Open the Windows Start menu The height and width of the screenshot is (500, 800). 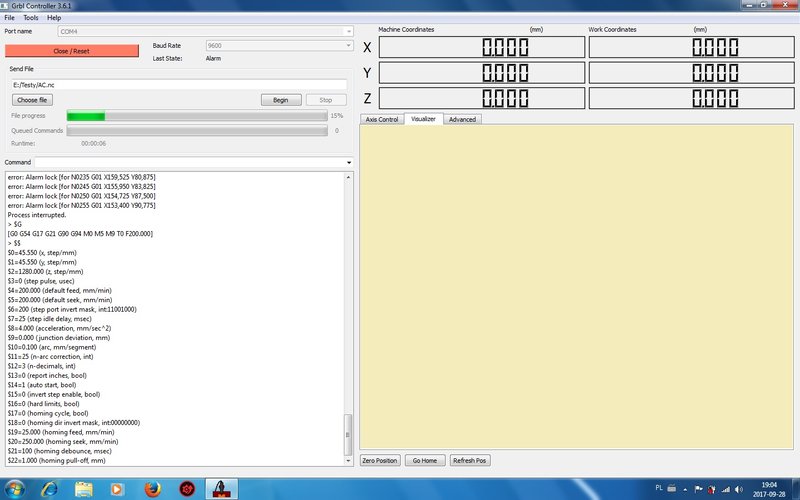pos(14,489)
